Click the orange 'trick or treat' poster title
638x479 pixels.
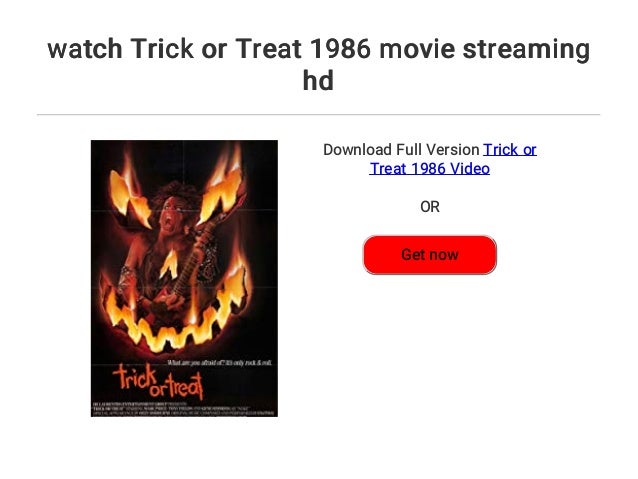pos(158,382)
